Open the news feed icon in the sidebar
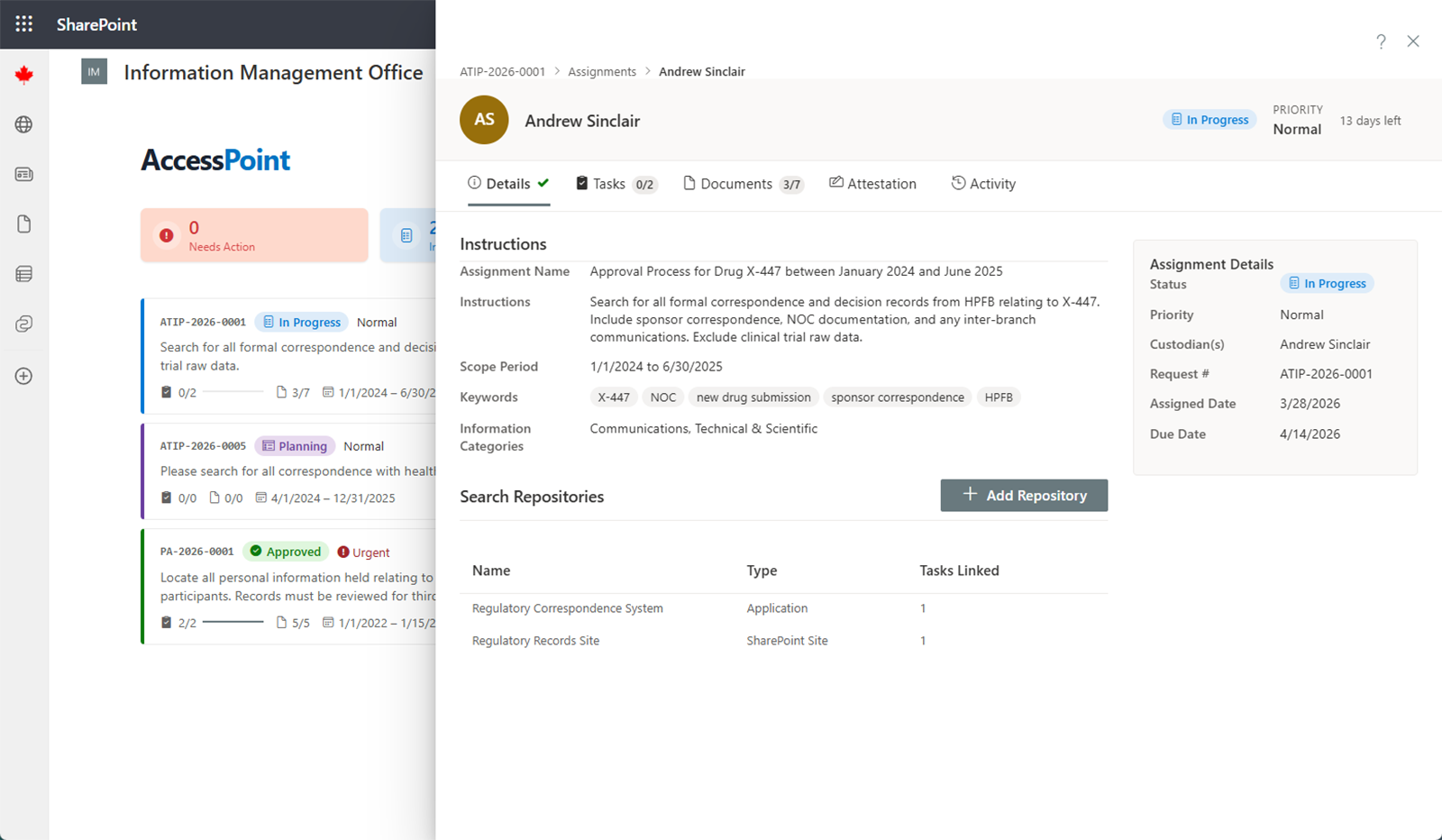This screenshot has height=840, width=1442. coord(23,174)
